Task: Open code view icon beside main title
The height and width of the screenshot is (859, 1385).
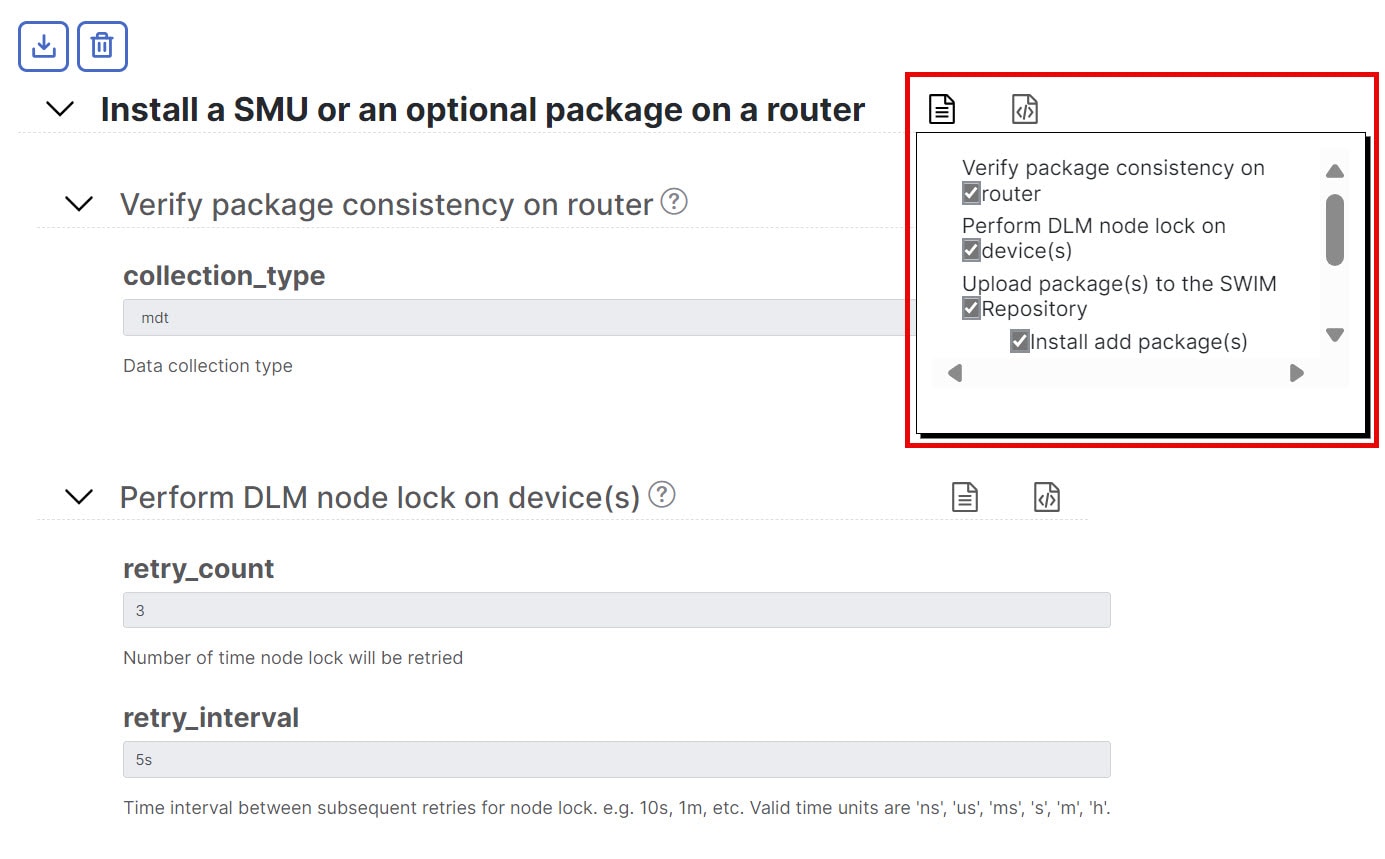Action: click(x=1025, y=108)
